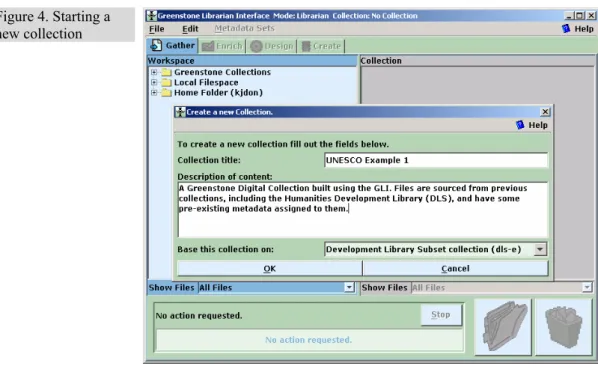The height and width of the screenshot is (378, 598).
Task: Click the Help icon in Create Collection dialog
Action: [520, 125]
